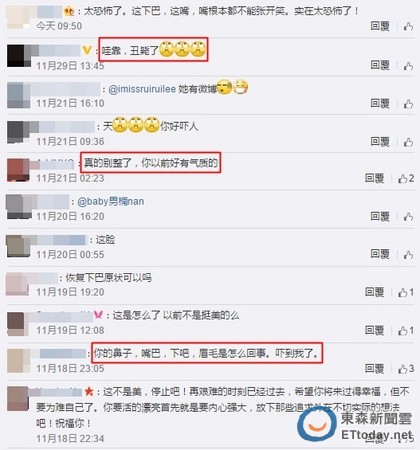Like the 11月20日 00:55 comment

click(x=408, y=255)
